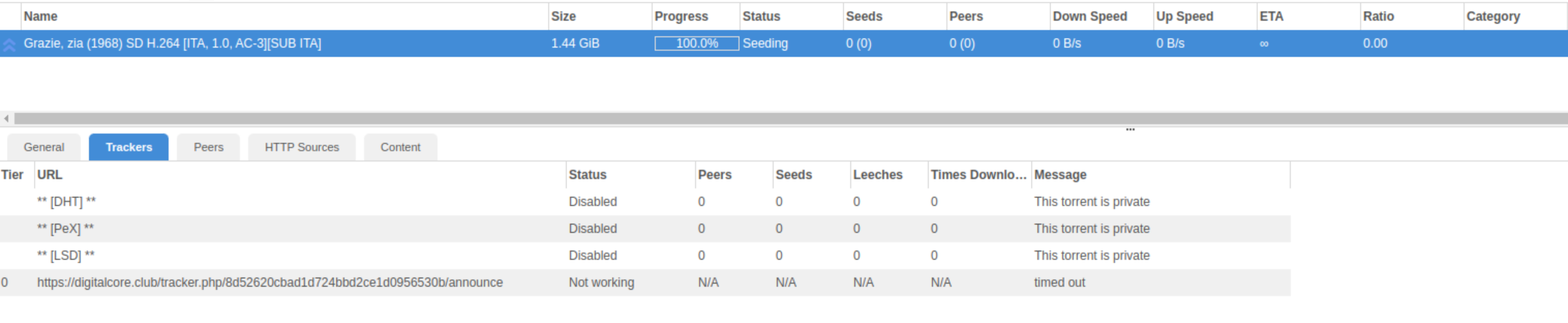
Task: Open the General tab
Action: click(x=43, y=147)
